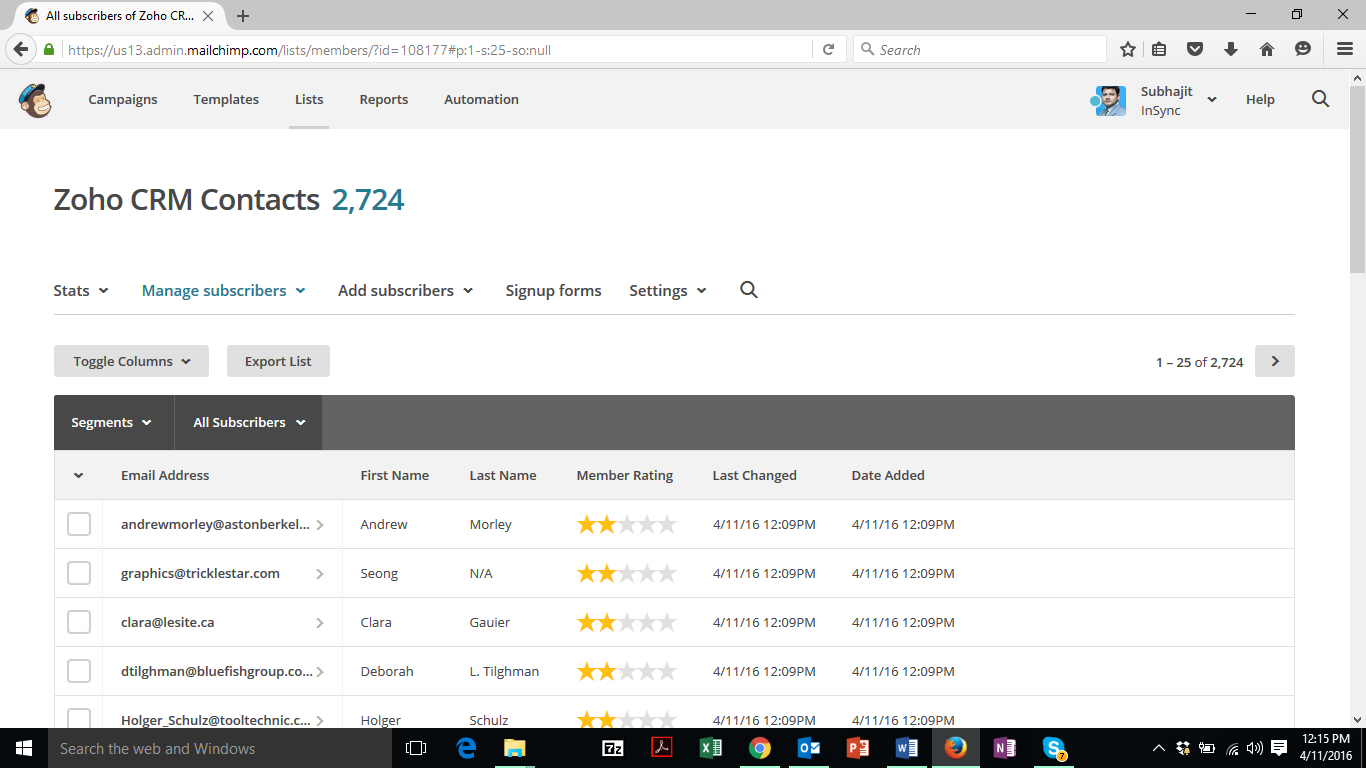The height and width of the screenshot is (768, 1366).
Task: Go to the Automation section
Action: pos(481,99)
